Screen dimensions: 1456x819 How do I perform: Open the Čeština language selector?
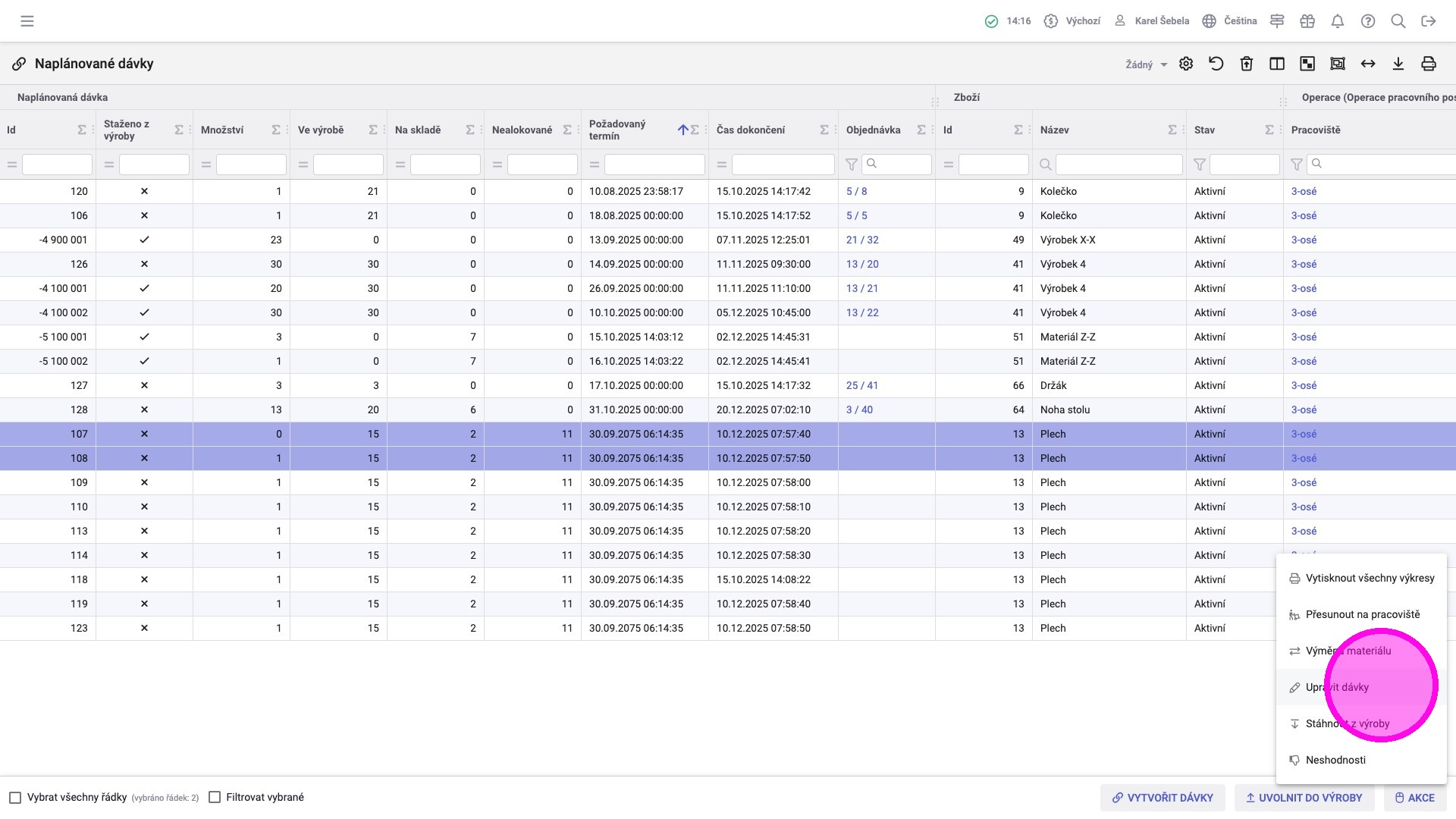[x=1230, y=21]
